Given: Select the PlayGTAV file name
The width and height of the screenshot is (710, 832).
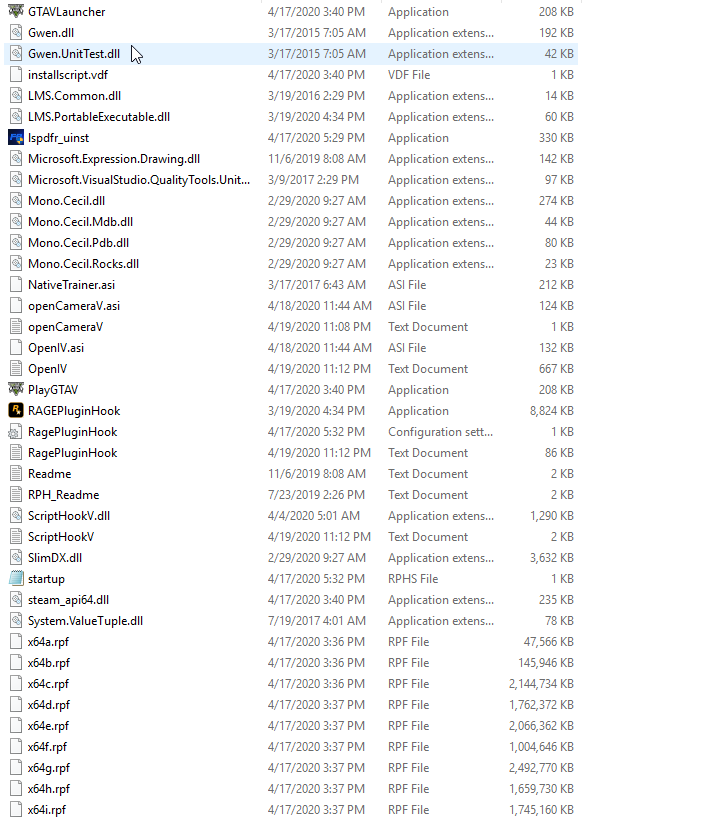Looking at the screenshot, I should [x=53, y=390].
